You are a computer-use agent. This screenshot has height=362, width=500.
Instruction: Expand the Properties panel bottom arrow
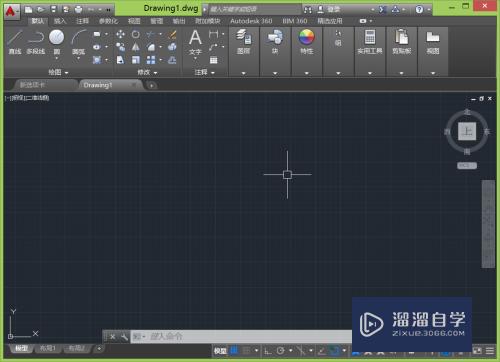coord(307,73)
